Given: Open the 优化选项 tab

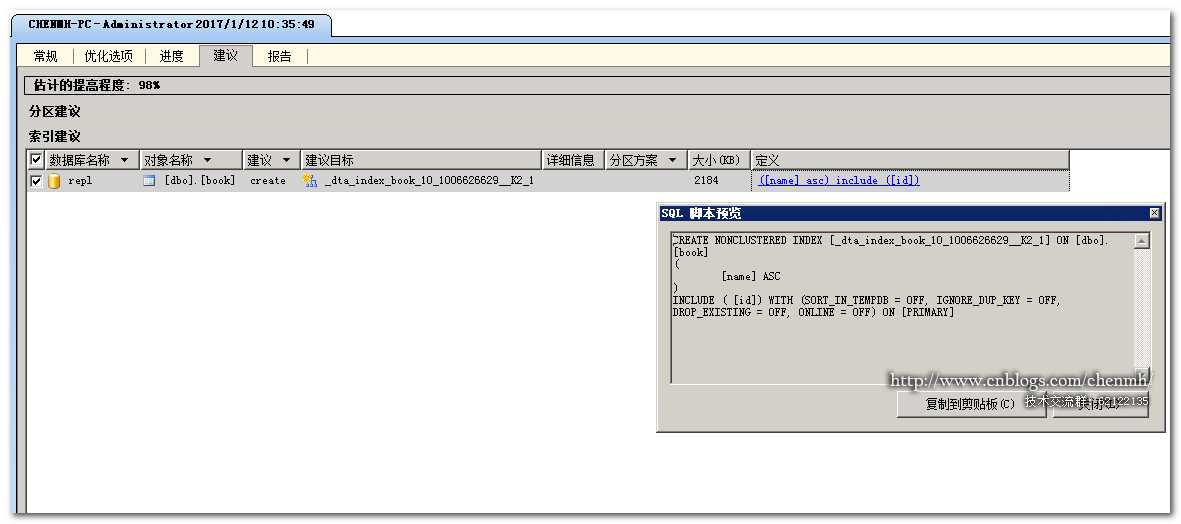Looking at the screenshot, I should 108,56.
